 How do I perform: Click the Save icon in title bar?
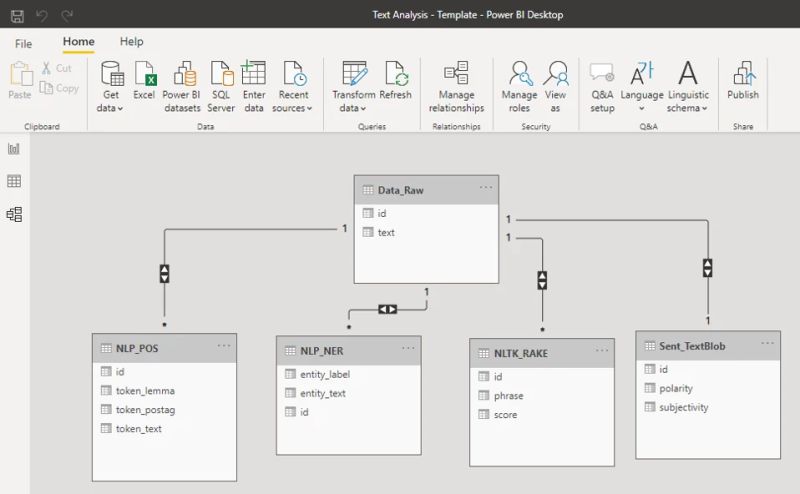coord(17,16)
